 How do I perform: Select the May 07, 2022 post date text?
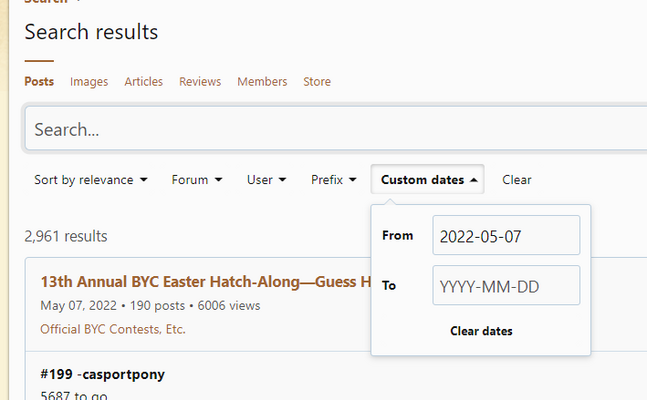[79, 305]
